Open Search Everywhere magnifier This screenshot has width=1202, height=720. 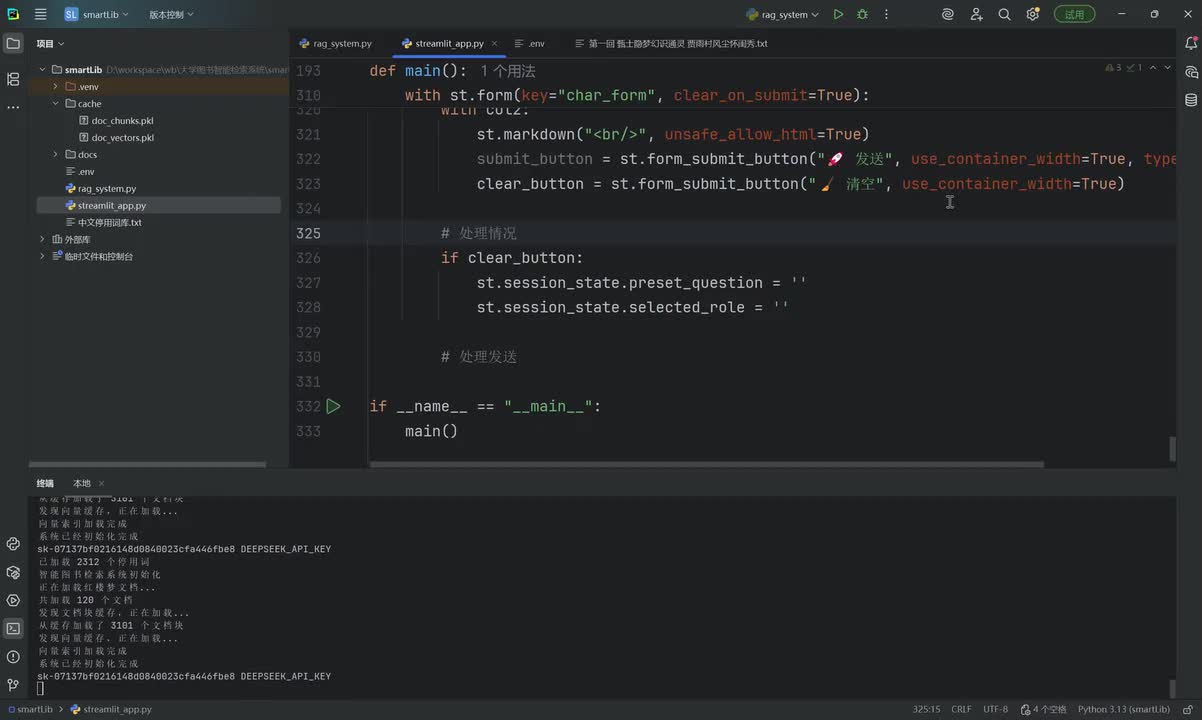click(1004, 14)
